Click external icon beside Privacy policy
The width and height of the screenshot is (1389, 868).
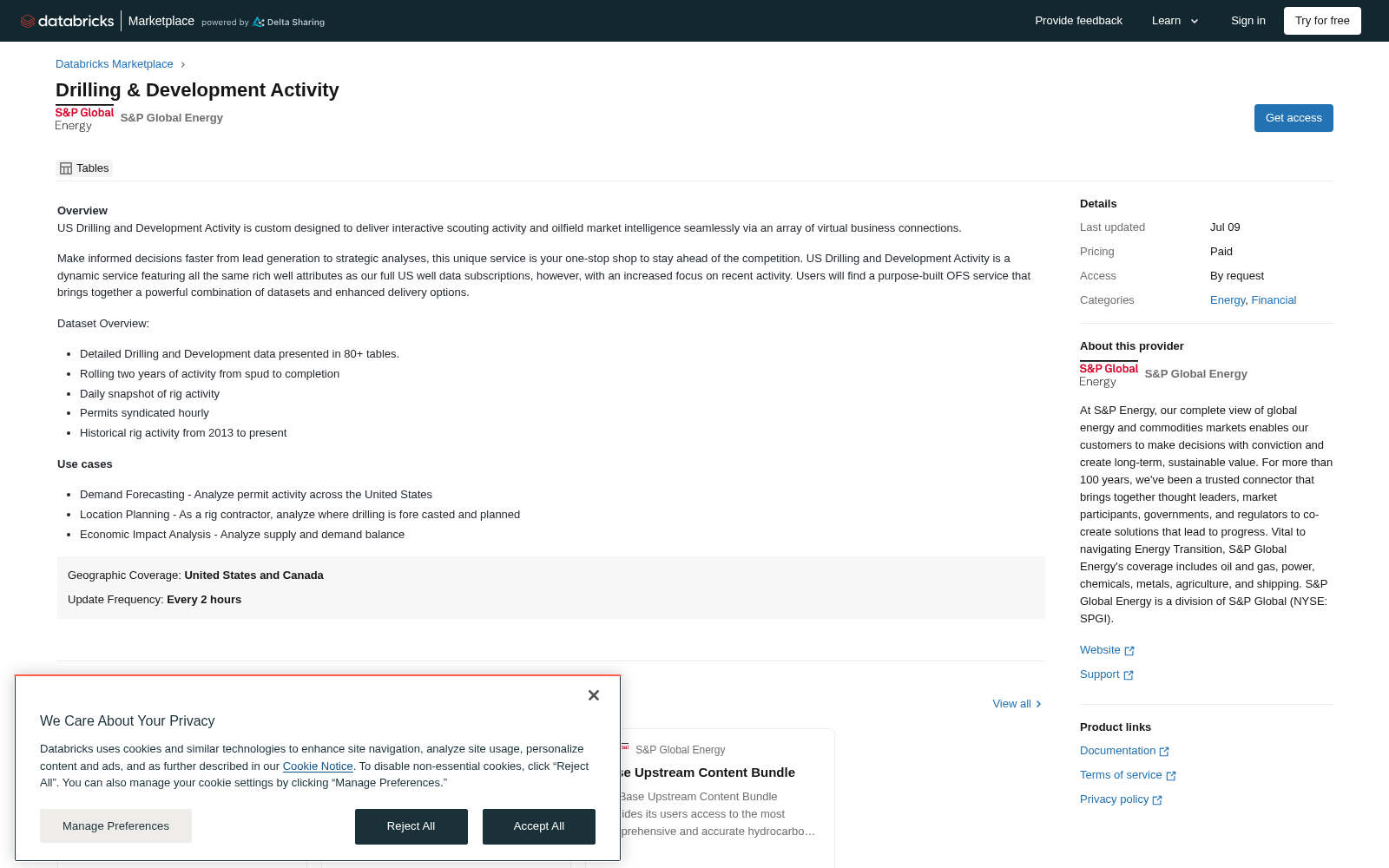click(x=1157, y=800)
